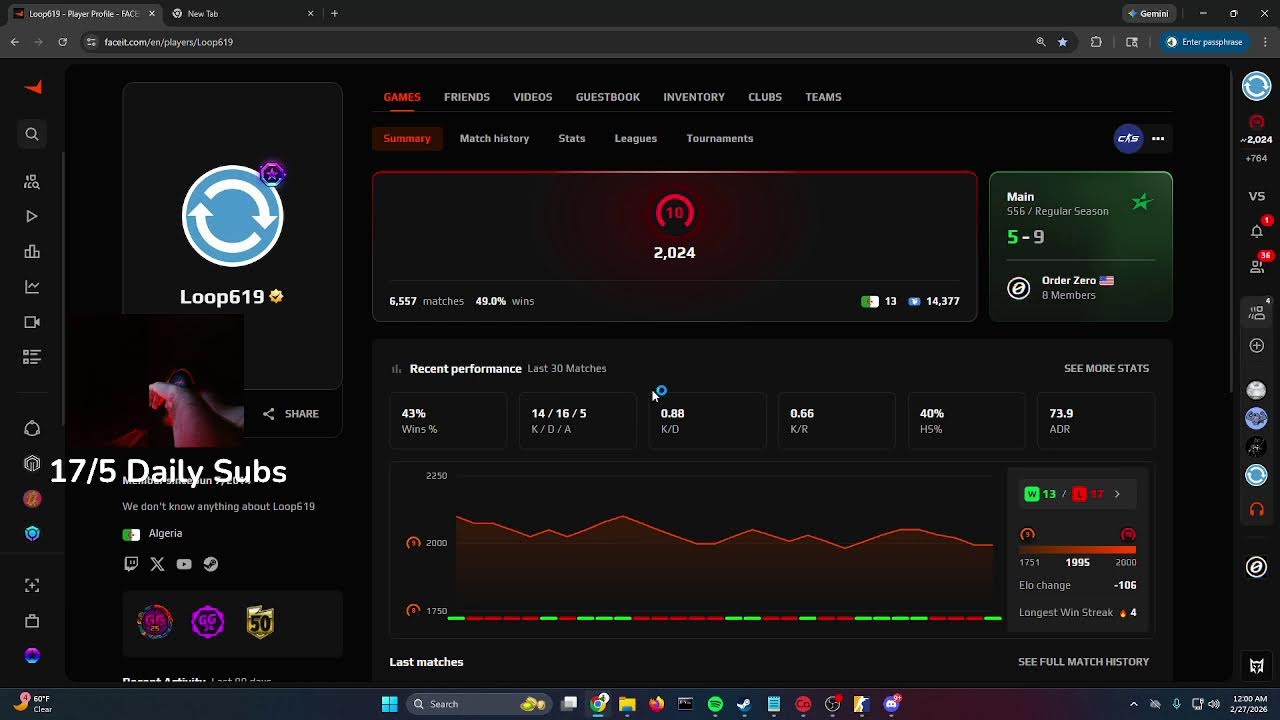Open Spotify from the taskbar
Image resolution: width=1280 pixels, height=720 pixels.
tap(715, 704)
